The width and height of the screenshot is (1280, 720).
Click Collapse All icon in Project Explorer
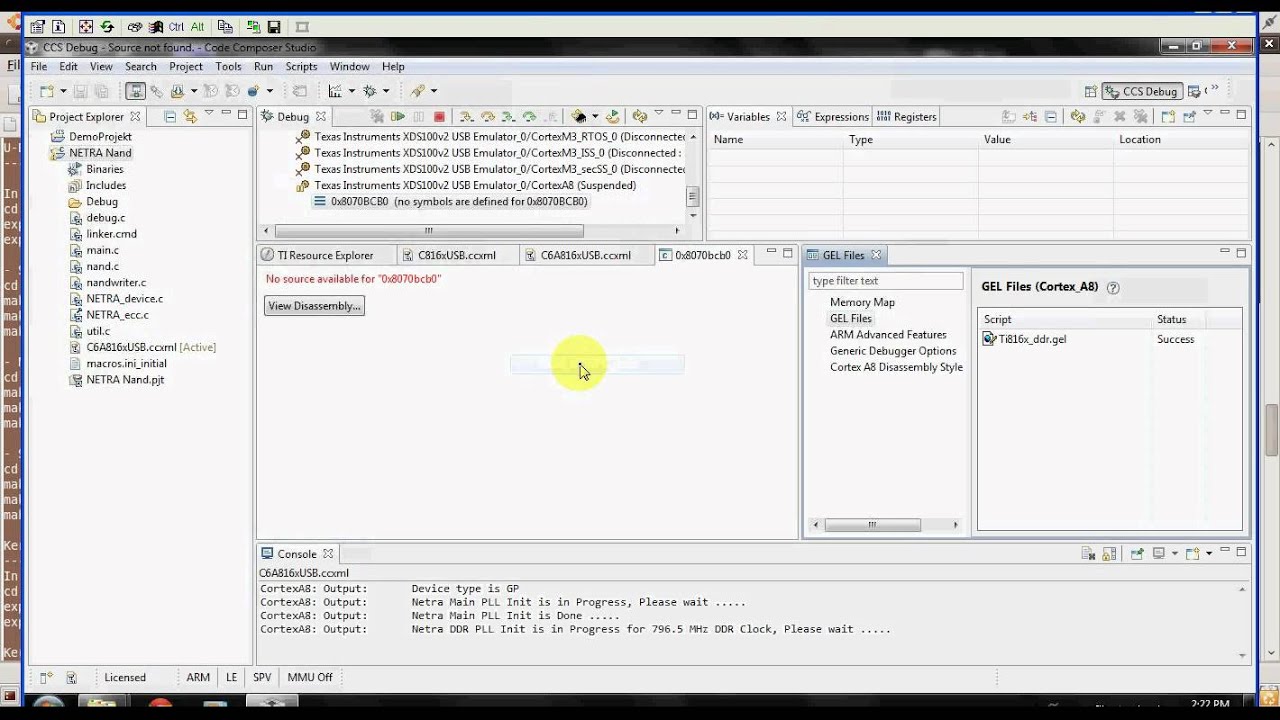point(170,117)
